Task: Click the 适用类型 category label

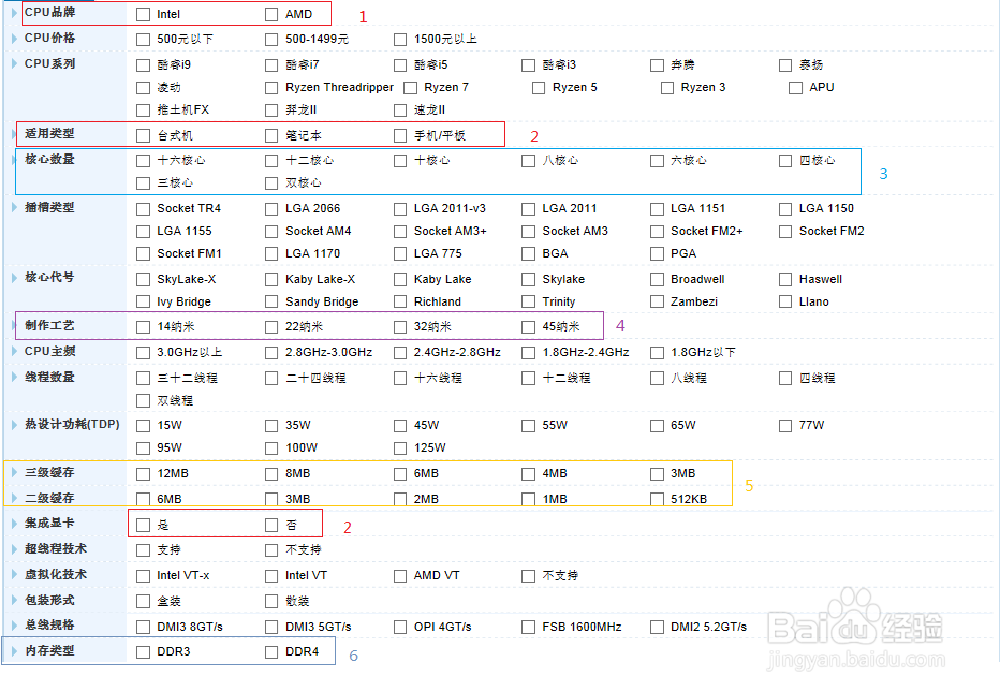Action: [x=50, y=133]
